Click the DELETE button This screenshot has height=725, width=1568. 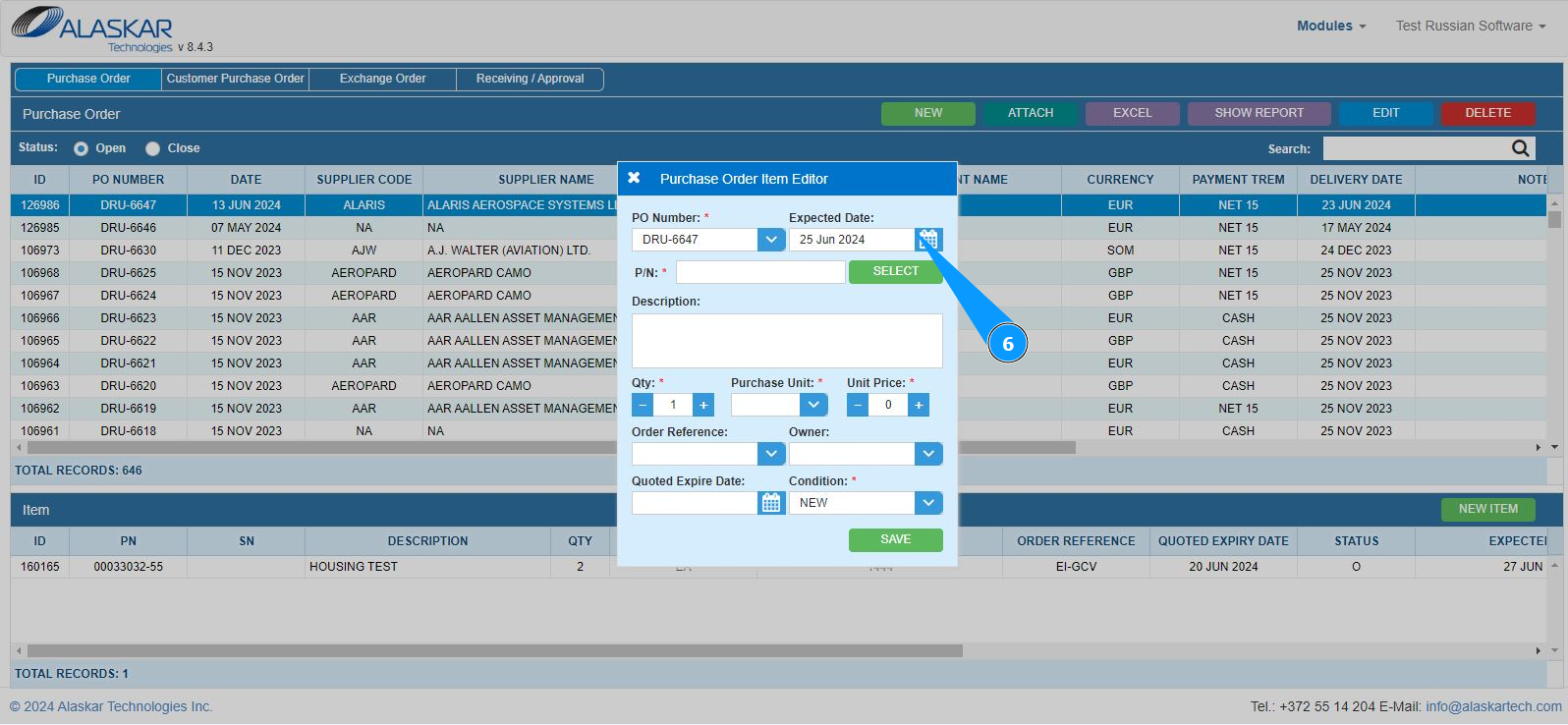(x=1488, y=113)
